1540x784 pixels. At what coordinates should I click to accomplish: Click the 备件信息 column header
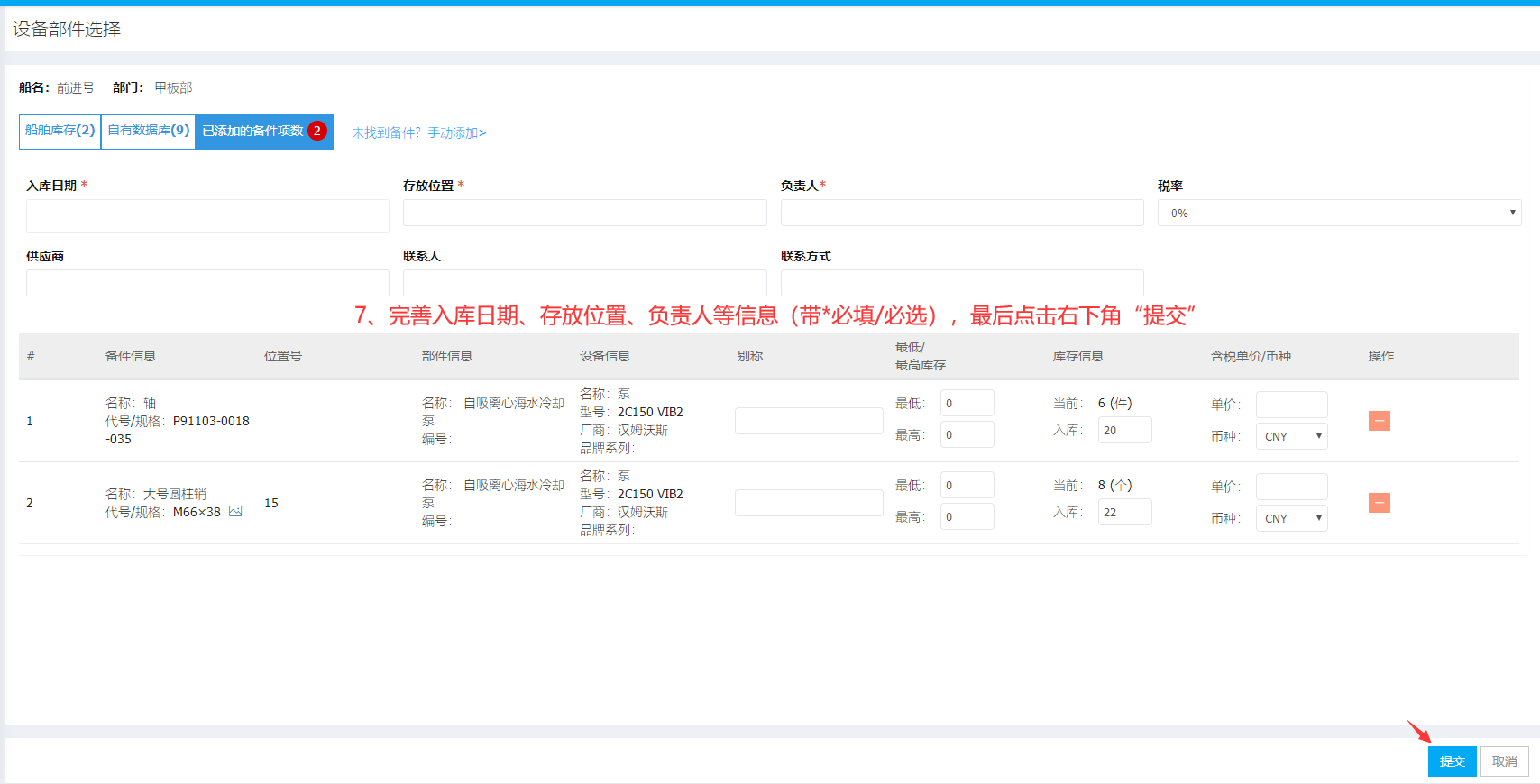tap(131, 356)
